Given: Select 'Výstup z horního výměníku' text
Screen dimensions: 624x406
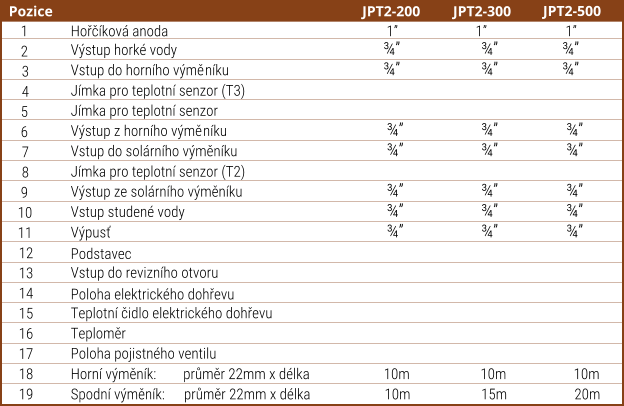Looking at the screenshot, I should (149, 131).
